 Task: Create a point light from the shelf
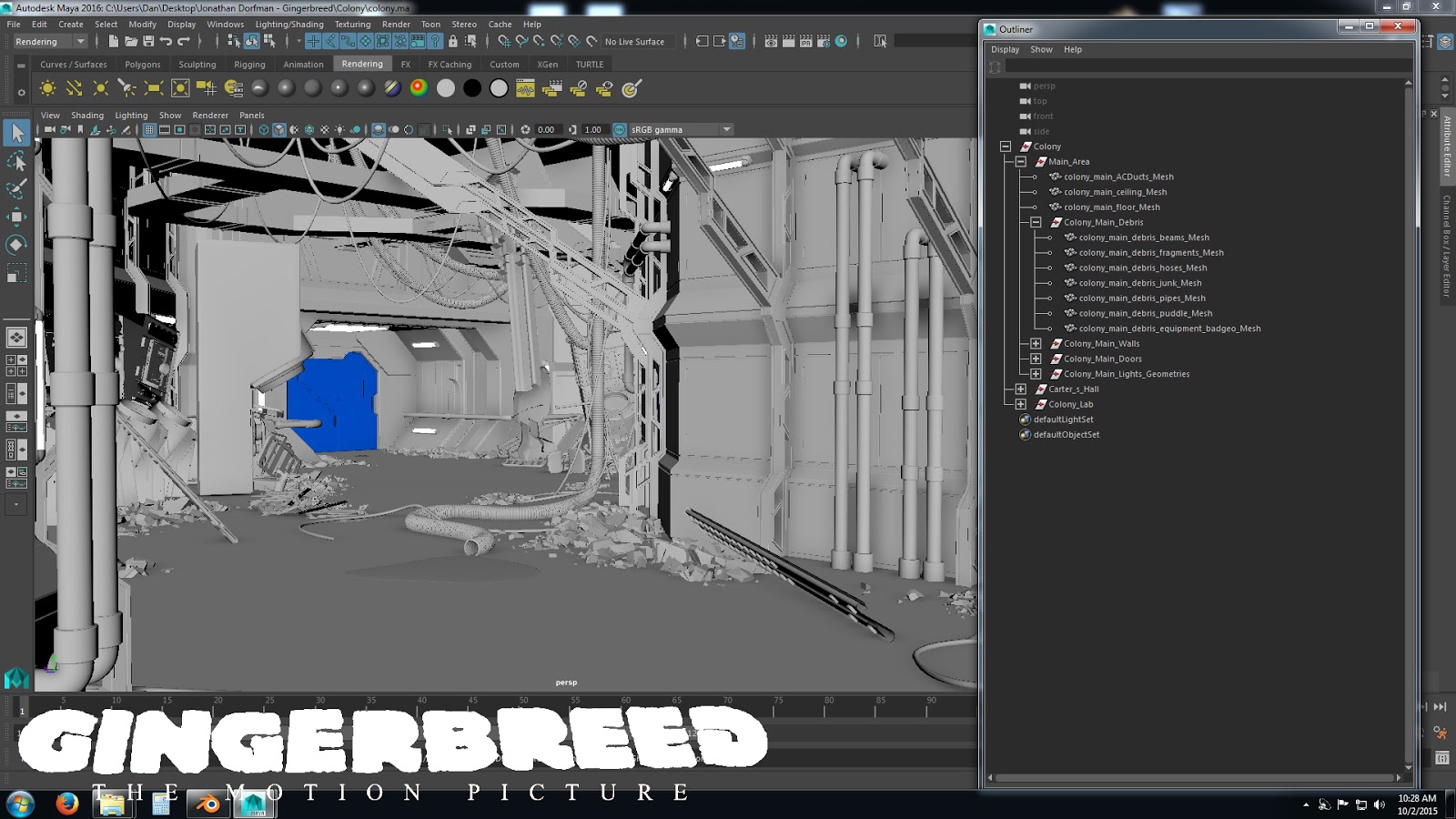click(x=100, y=88)
